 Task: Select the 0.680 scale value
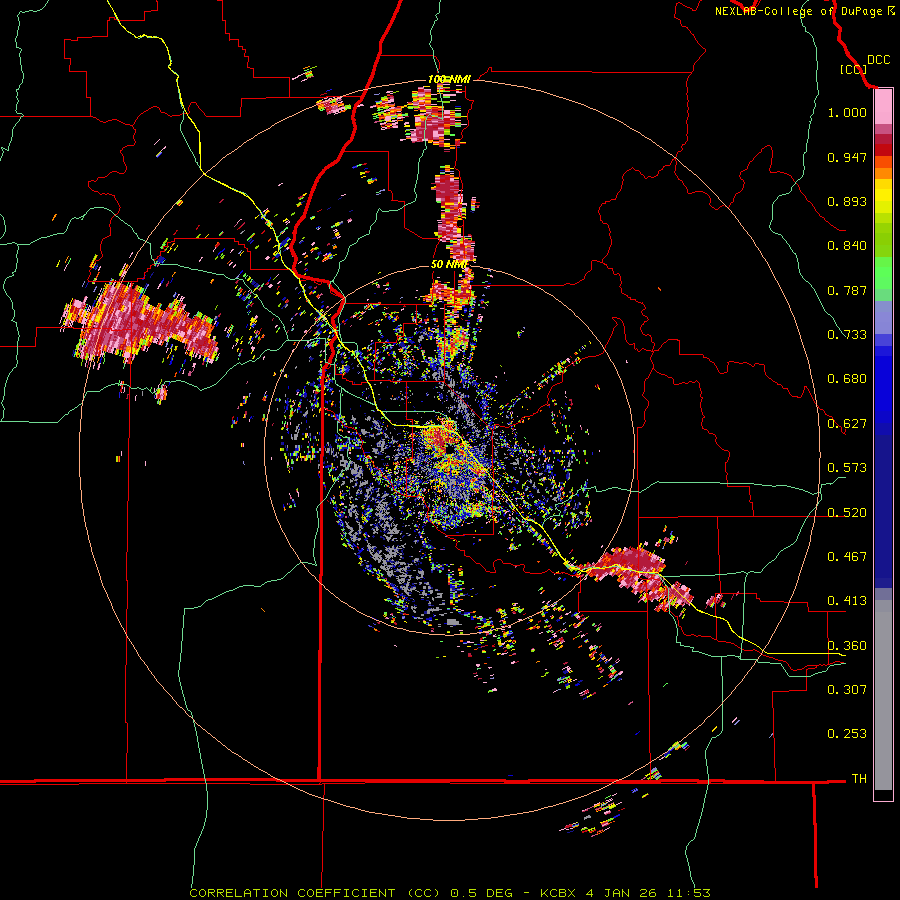[847, 379]
